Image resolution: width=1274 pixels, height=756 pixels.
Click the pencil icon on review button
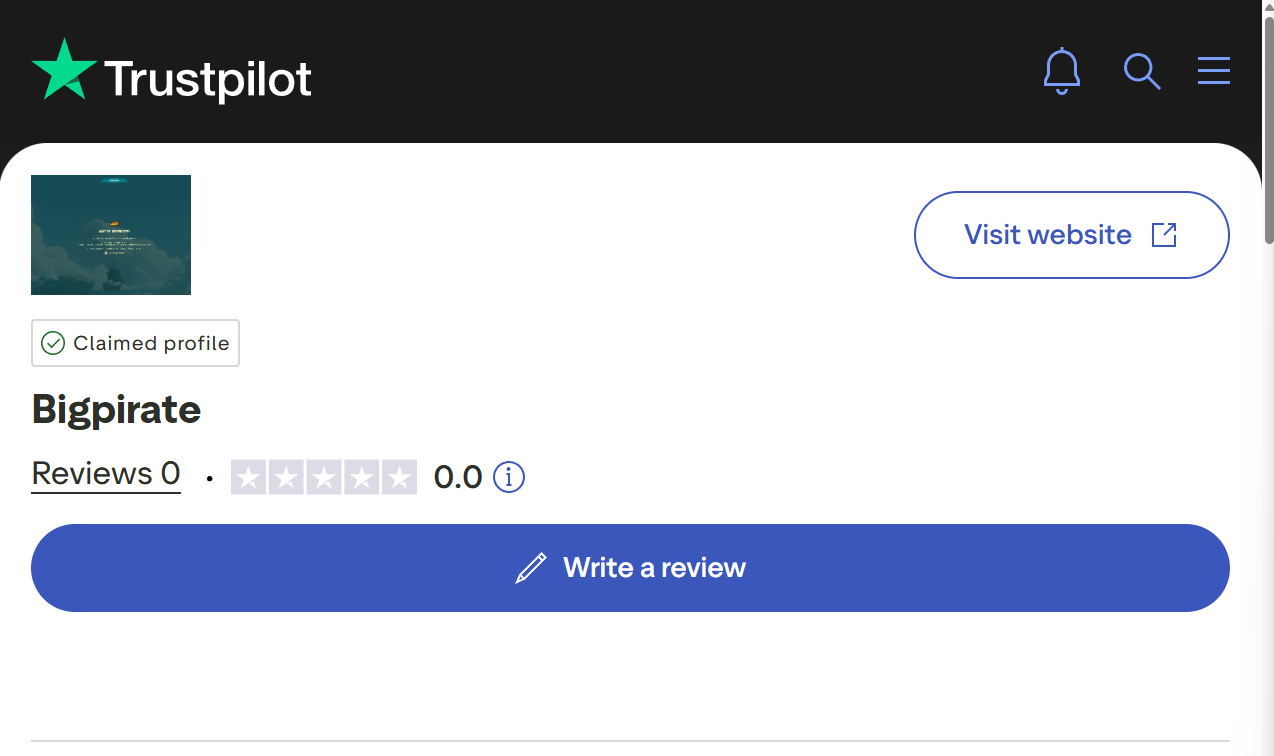(531, 568)
